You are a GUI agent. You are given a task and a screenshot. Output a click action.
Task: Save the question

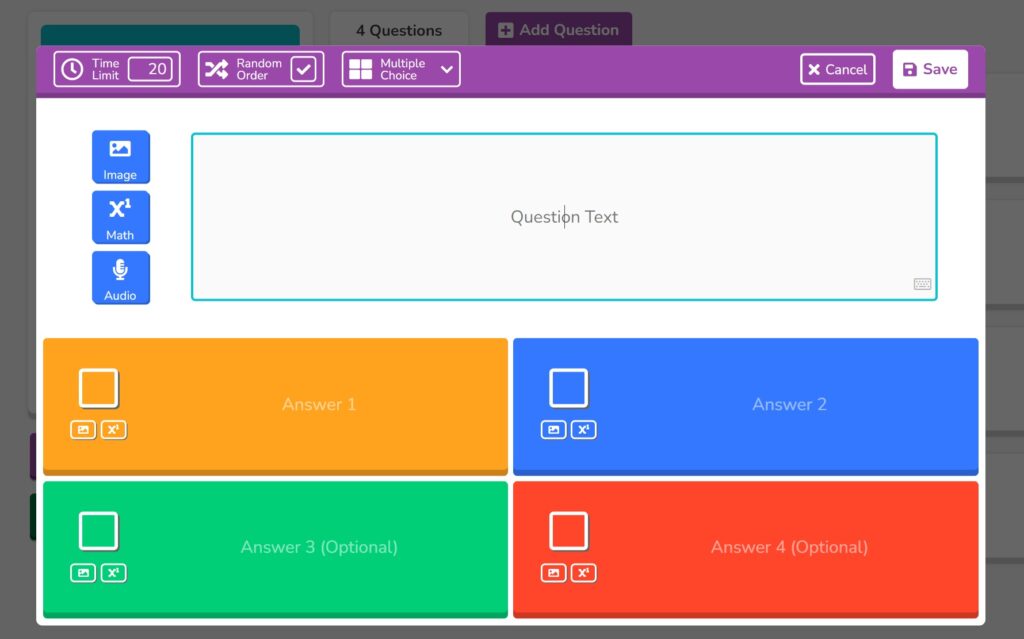point(930,69)
